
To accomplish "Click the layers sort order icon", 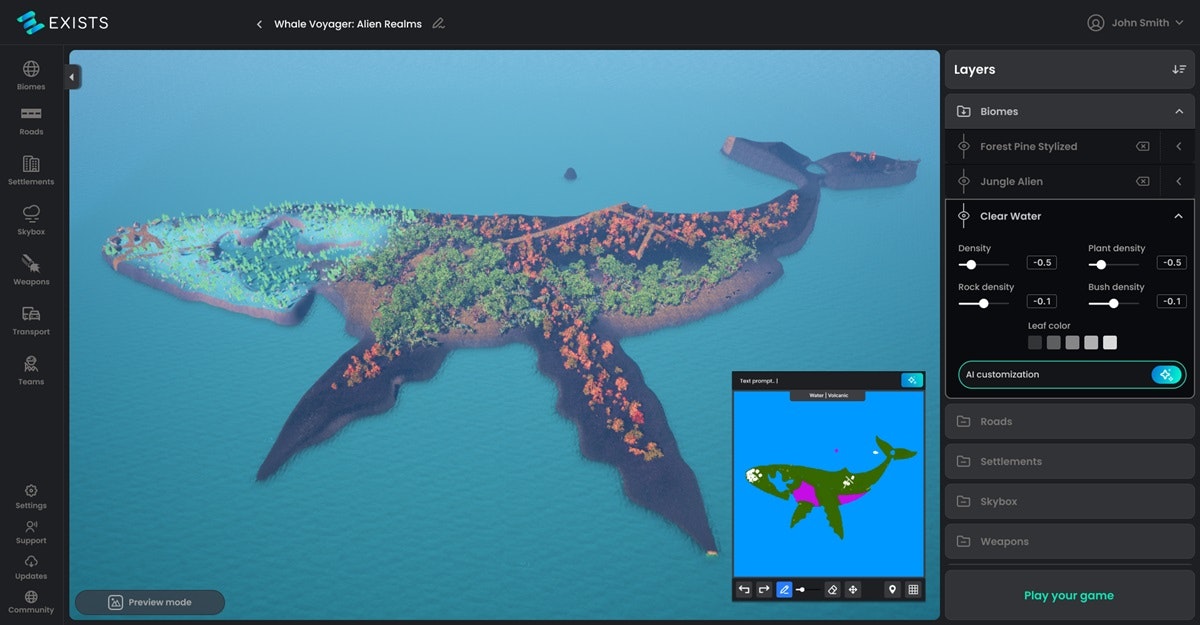I will click(x=1179, y=70).
